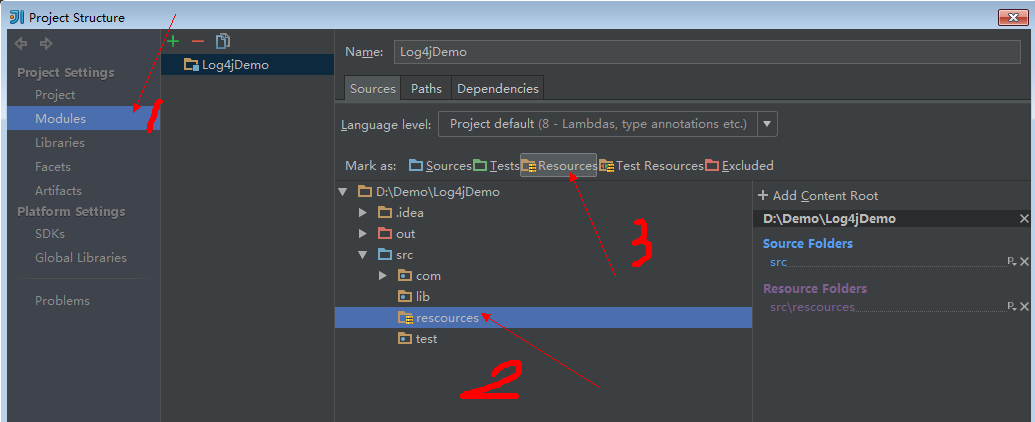
Task: Mark folder as Sources
Action: point(440,166)
